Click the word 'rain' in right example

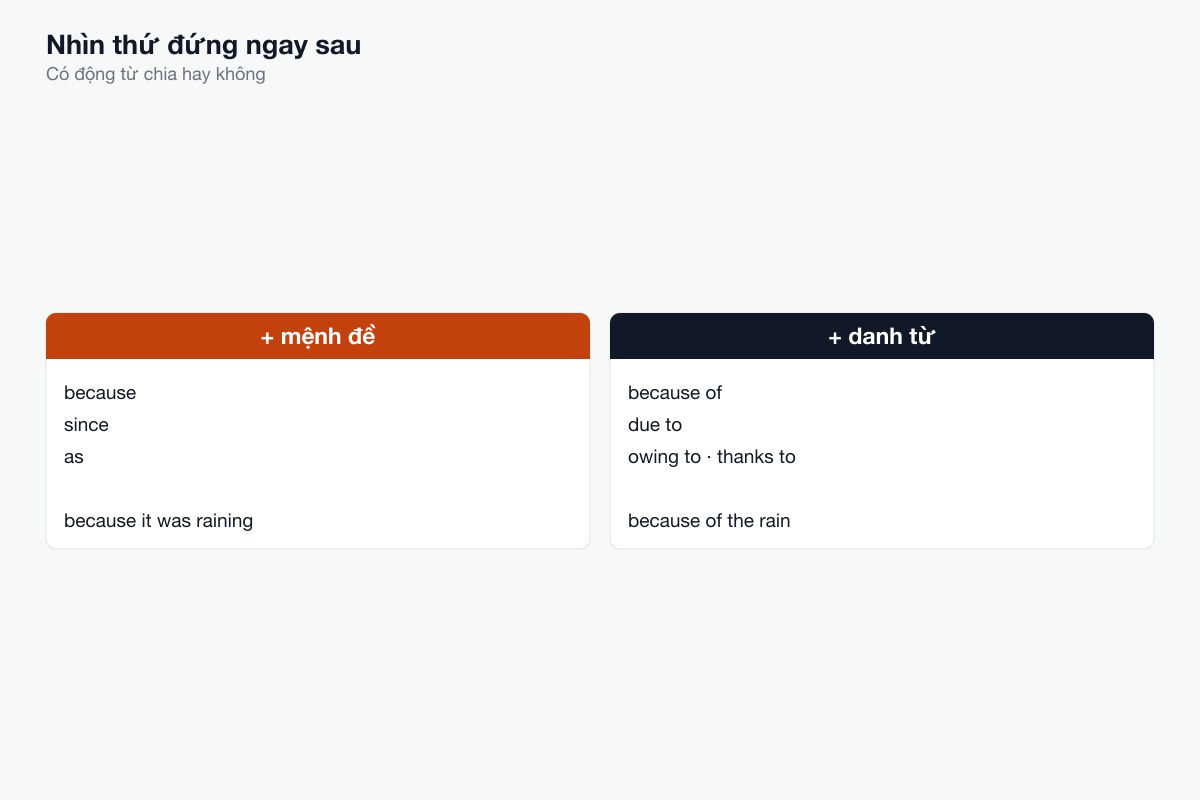click(773, 521)
